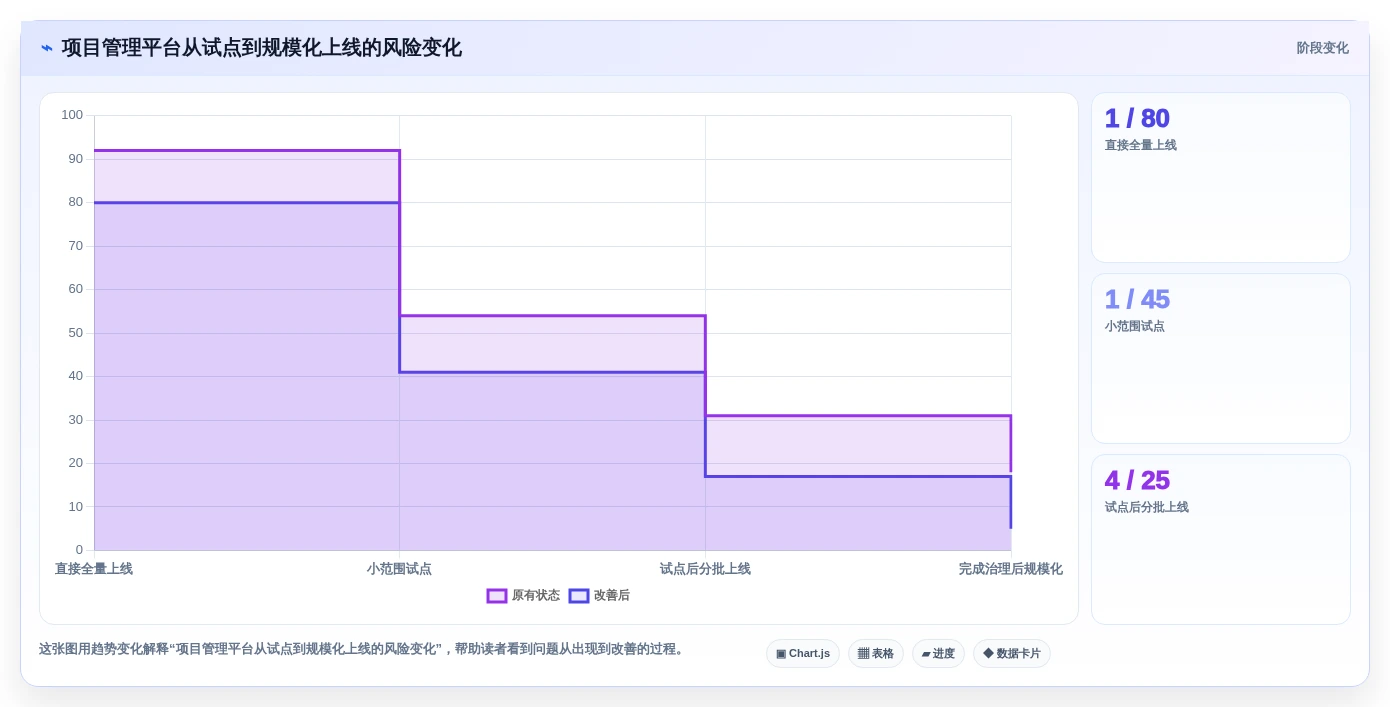Click the y-axis value 20
1390x707 pixels.
76,463
